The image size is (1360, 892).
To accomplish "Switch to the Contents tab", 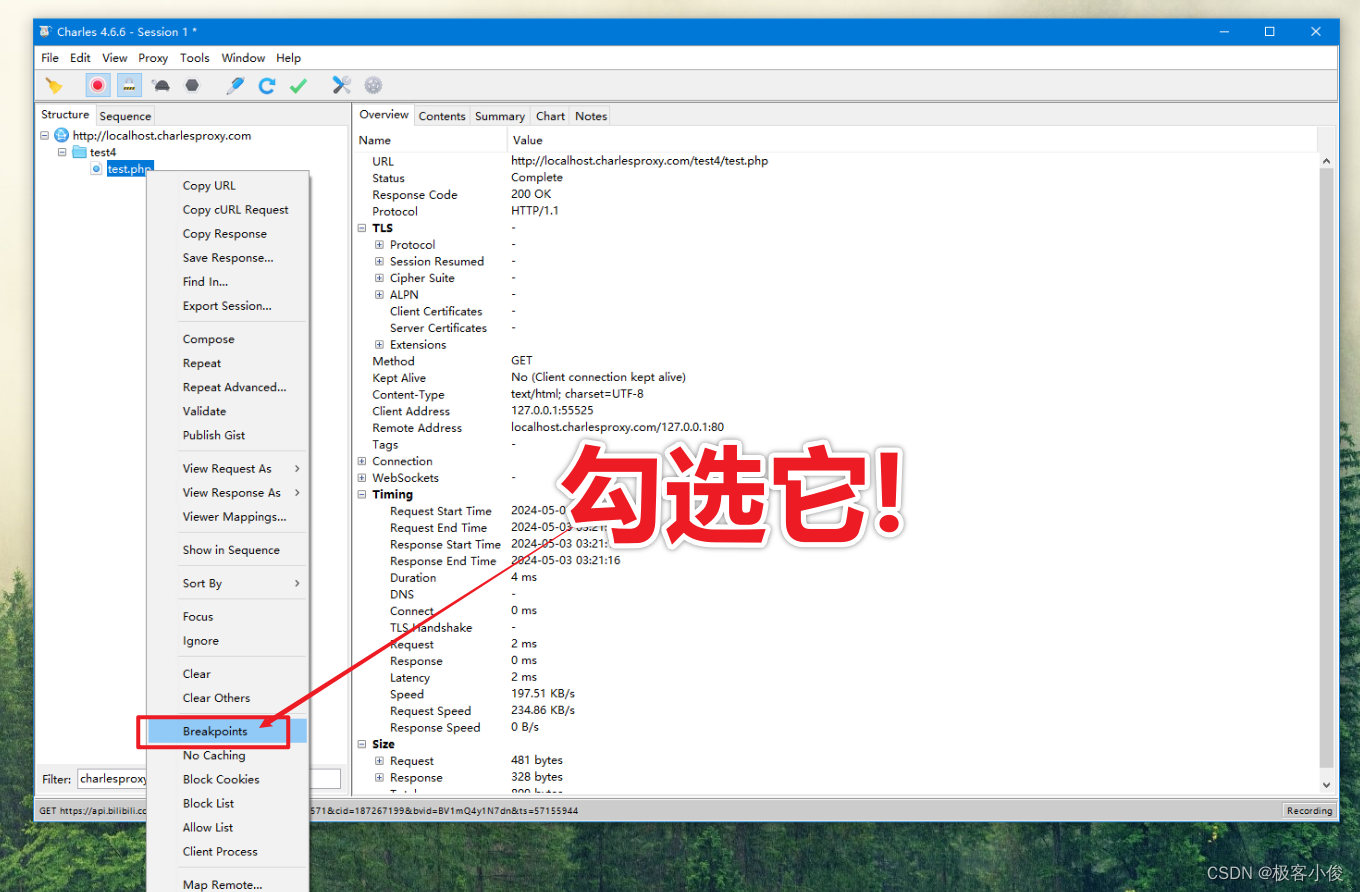I will (442, 116).
